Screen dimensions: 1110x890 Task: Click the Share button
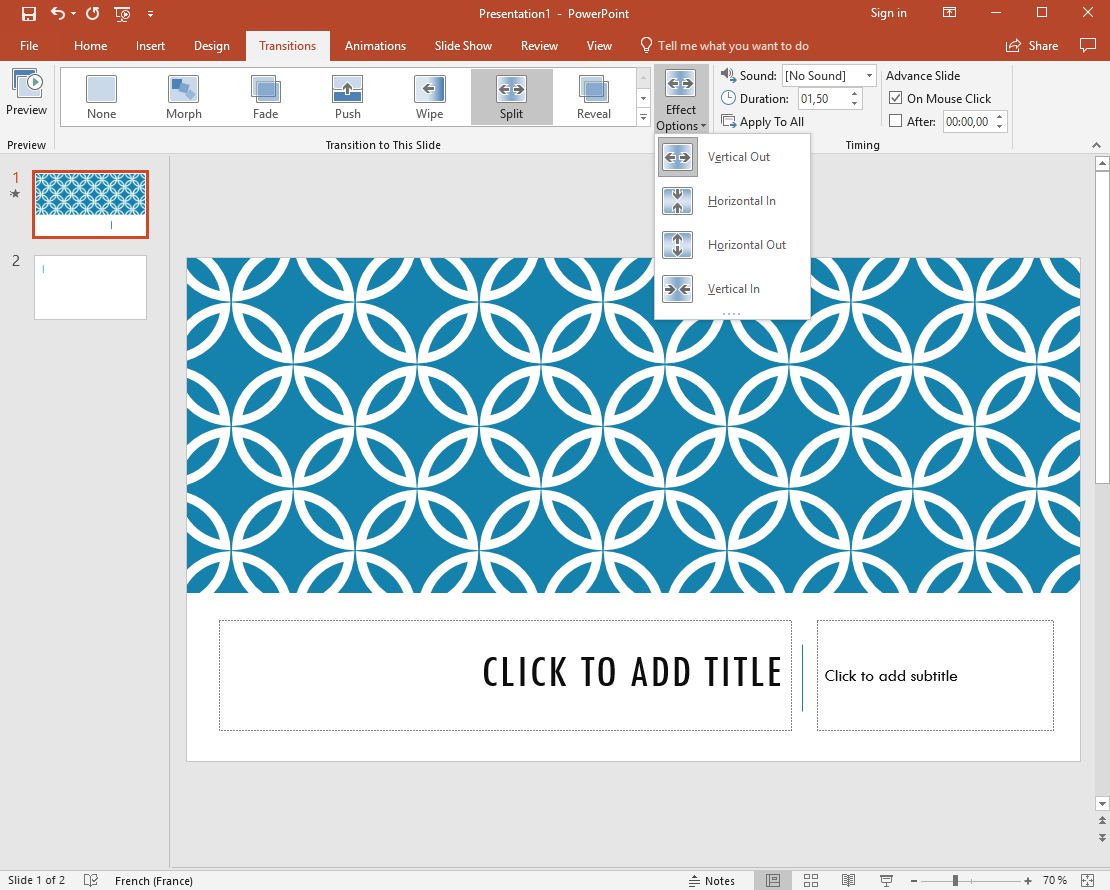pos(1032,46)
